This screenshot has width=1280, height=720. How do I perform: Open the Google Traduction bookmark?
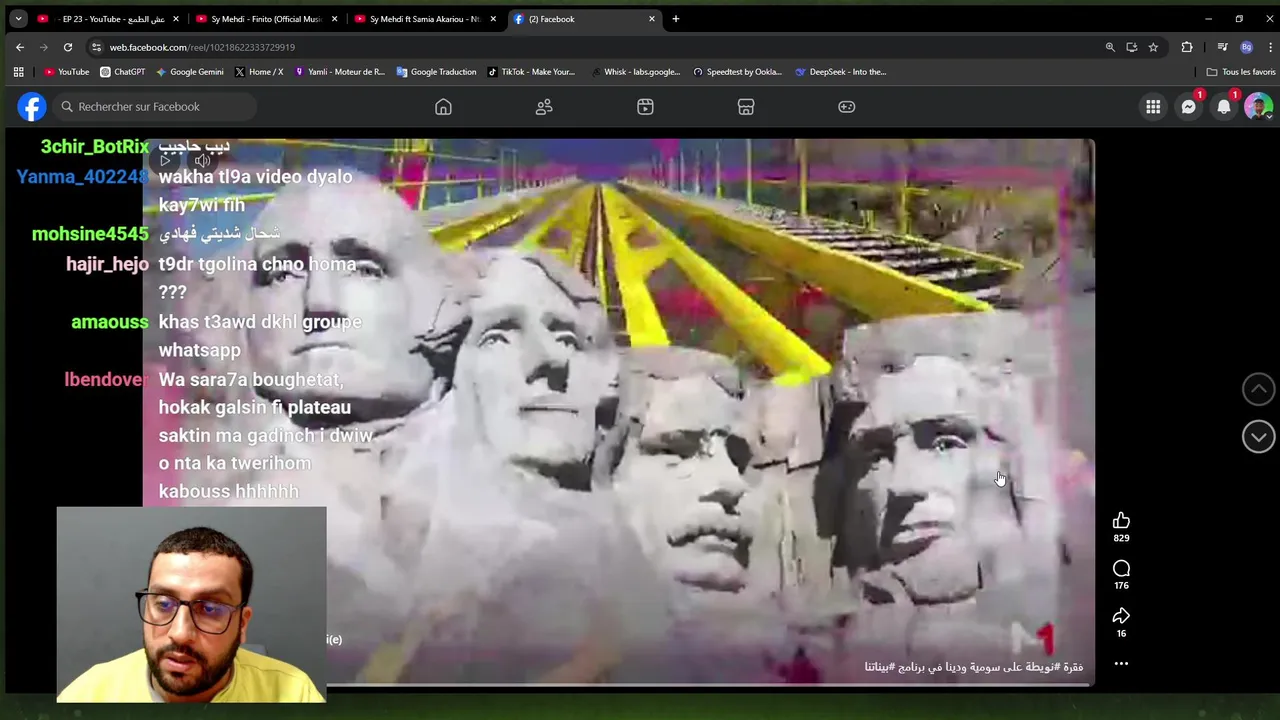click(436, 72)
